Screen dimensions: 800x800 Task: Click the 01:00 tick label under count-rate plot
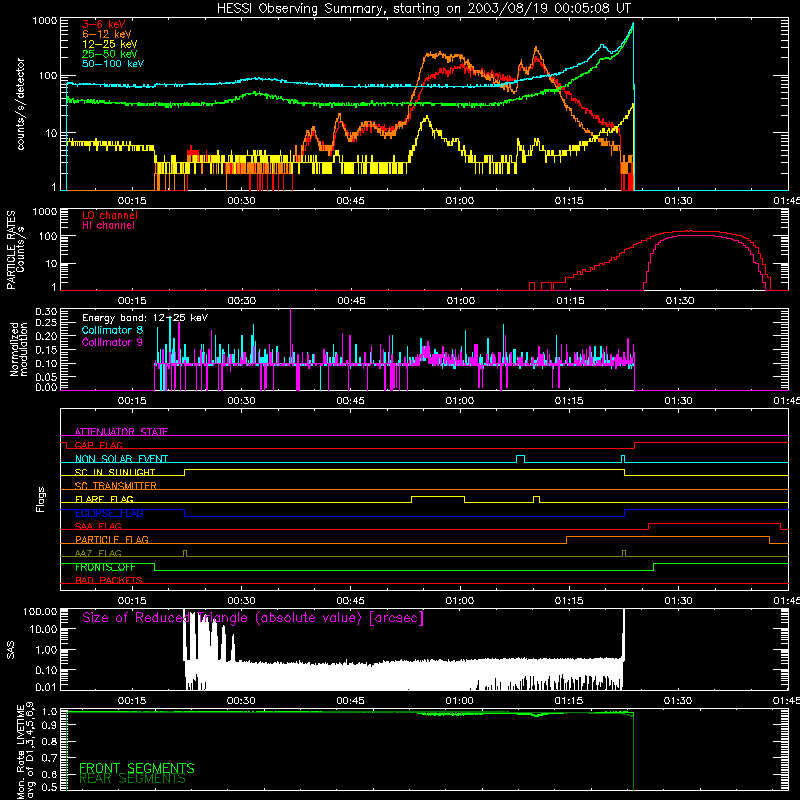pos(460,201)
